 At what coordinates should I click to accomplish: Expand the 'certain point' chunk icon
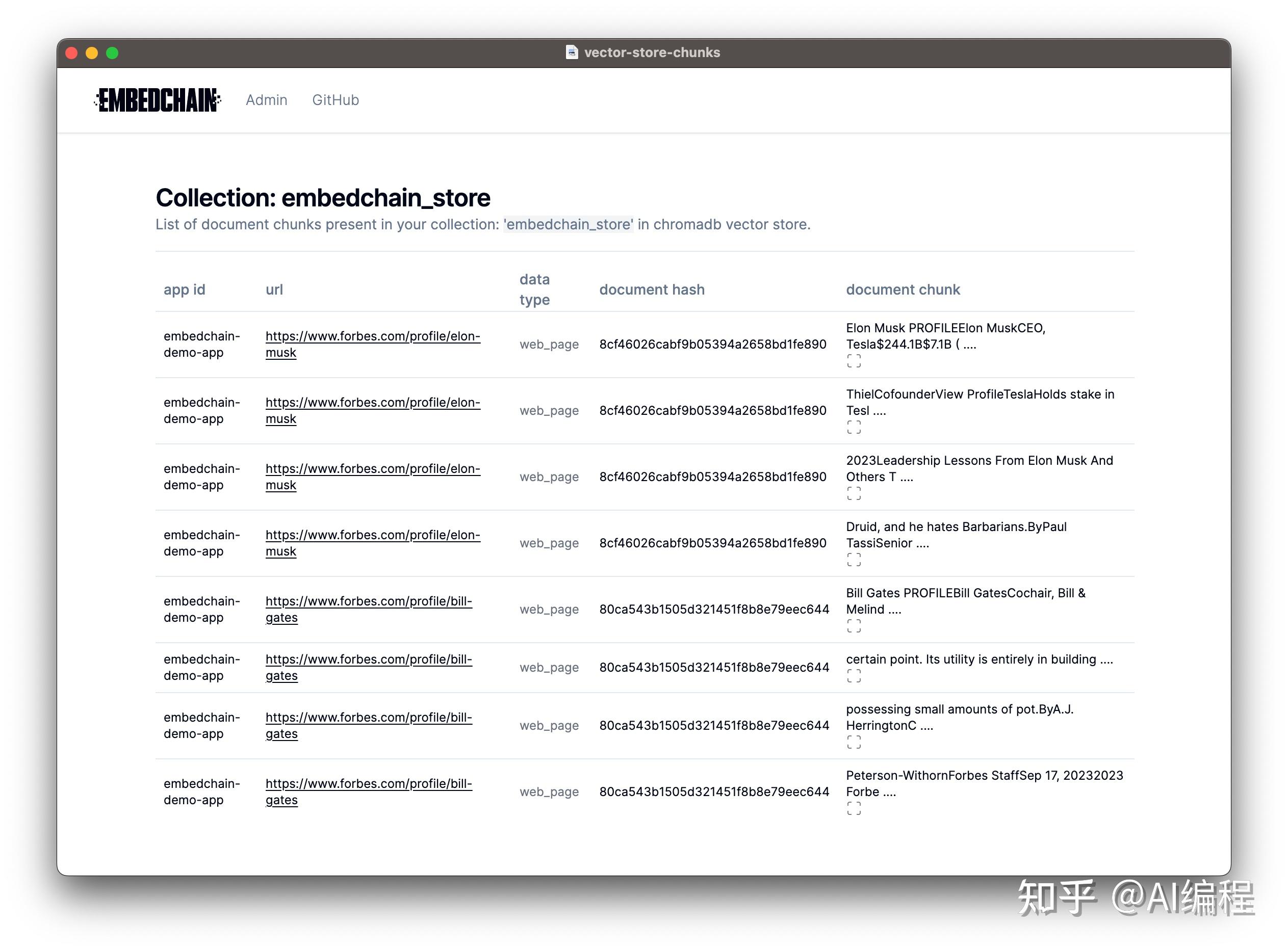pos(854,676)
